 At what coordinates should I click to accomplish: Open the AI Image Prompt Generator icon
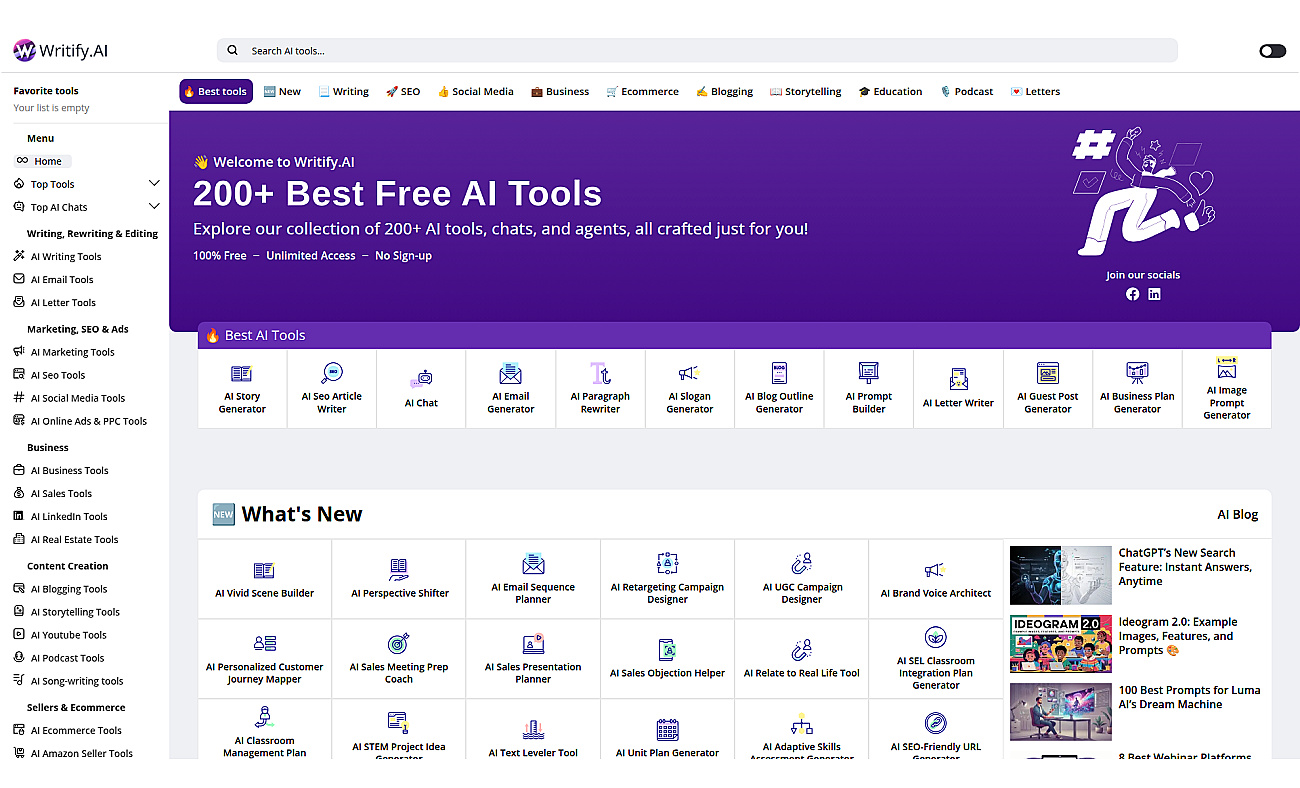(1227, 367)
